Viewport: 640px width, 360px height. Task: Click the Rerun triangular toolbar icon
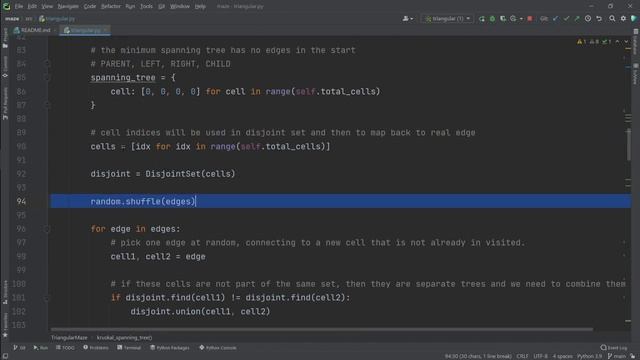tap(482, 19)
